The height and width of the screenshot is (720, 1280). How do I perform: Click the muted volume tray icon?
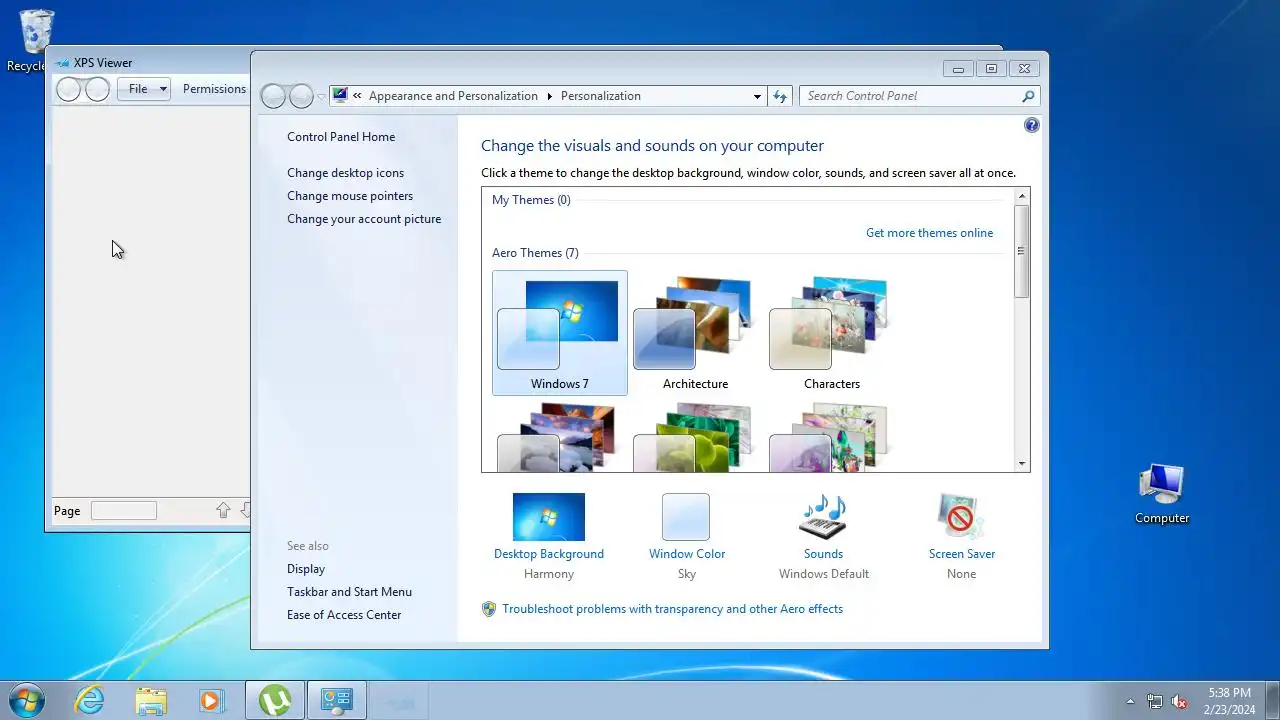[x=1179, y=702]
